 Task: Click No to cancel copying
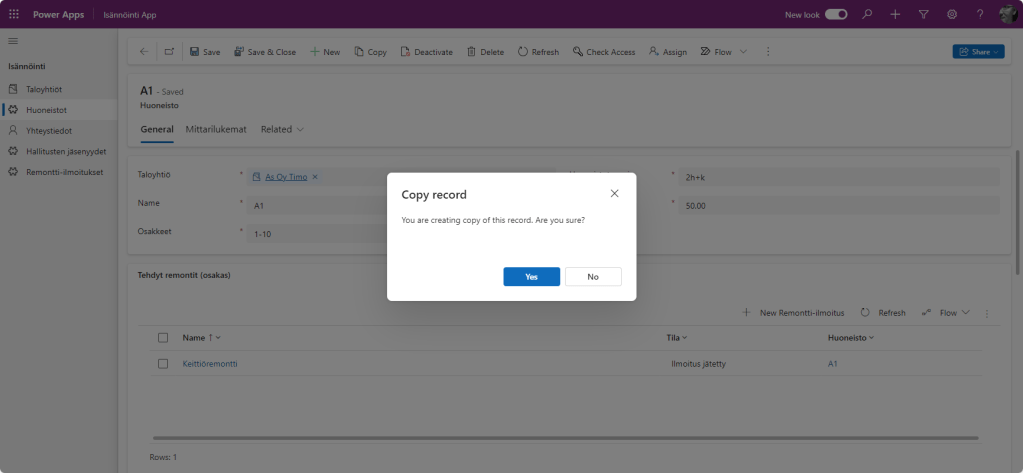(x=593, y=276)
